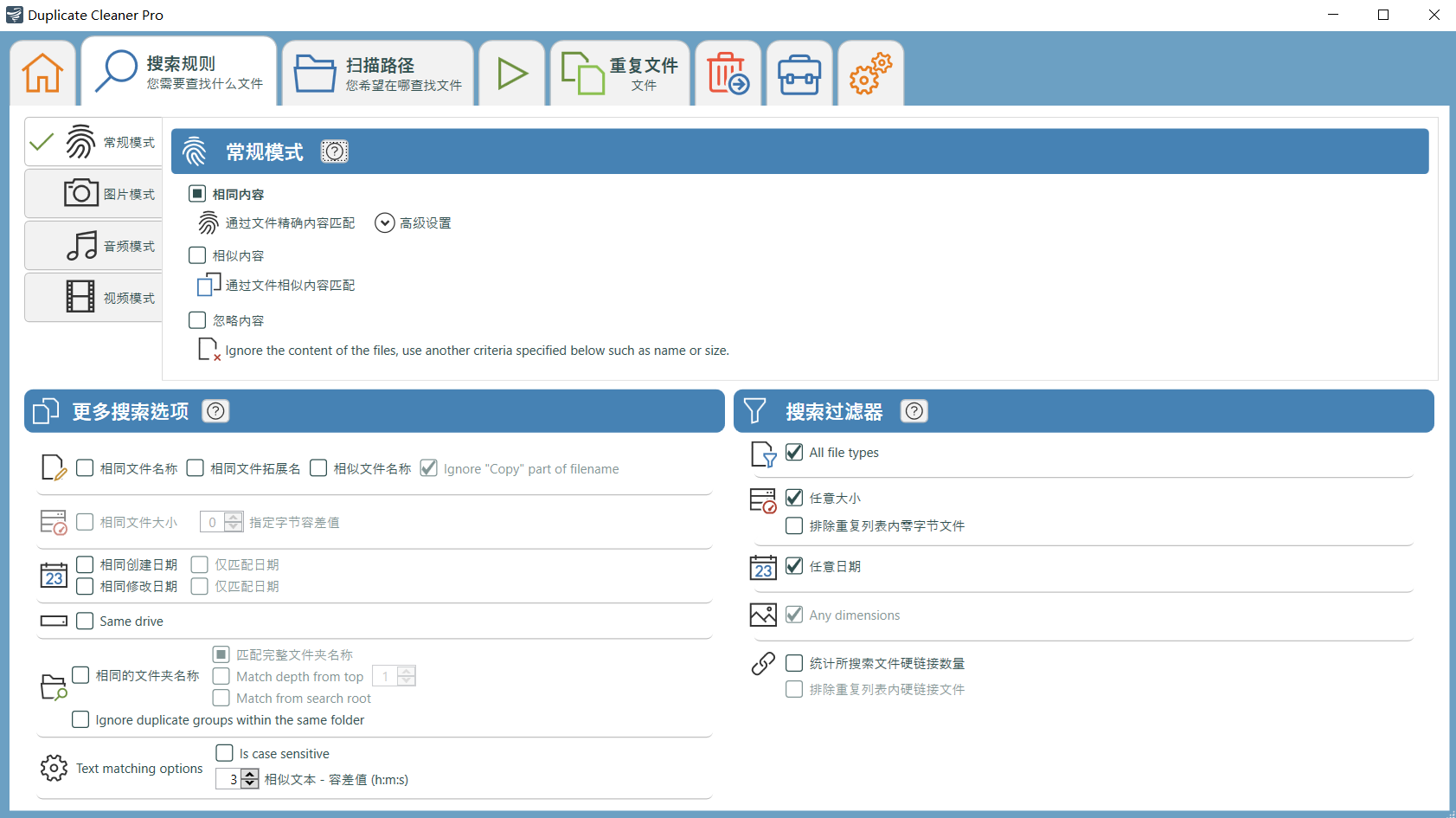
Task: Click documents icon in 更多搜索选项 header
Action: click(46, 411)
